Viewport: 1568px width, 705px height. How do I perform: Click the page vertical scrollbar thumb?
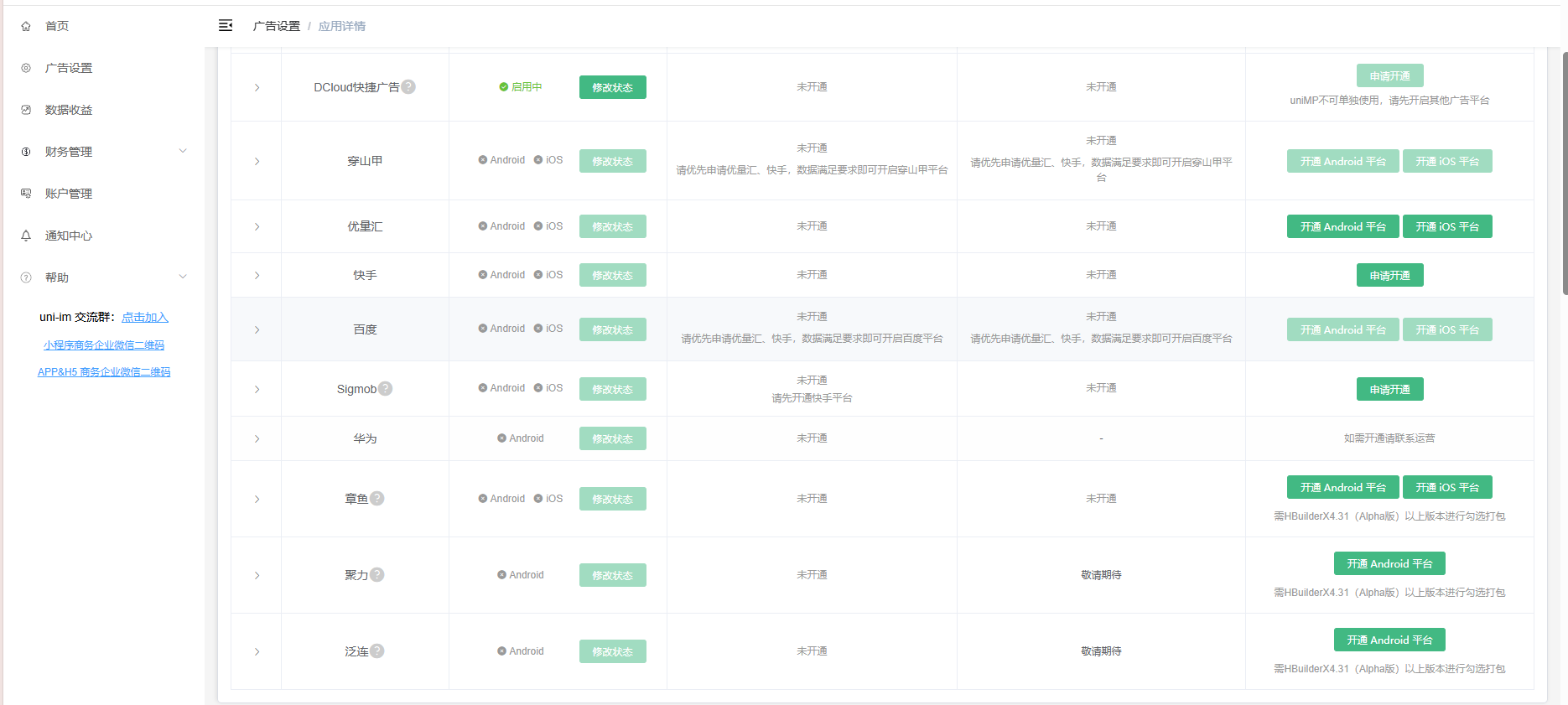pyautogui.click(x=1565, y=174)
